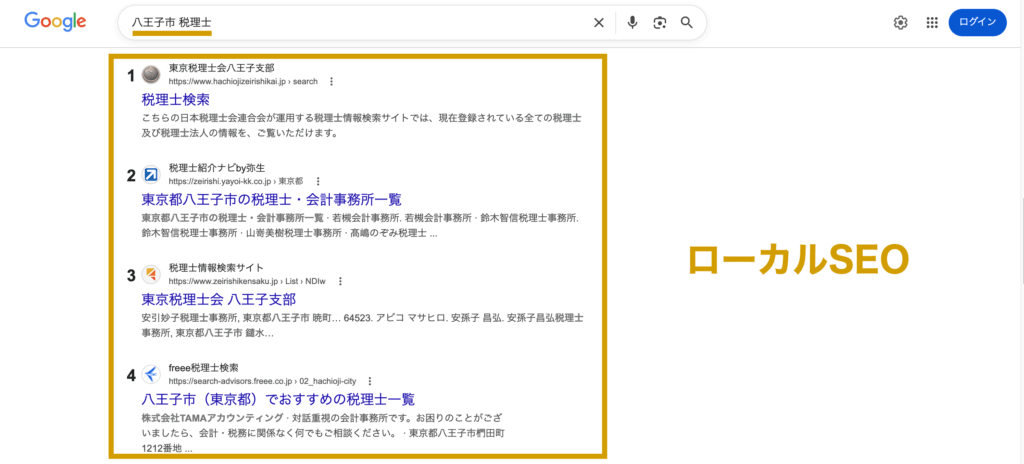The height and width of the screenshot is (464, 1024).
Task: Open the Google apps grid
Action: (x=932, y=22)
